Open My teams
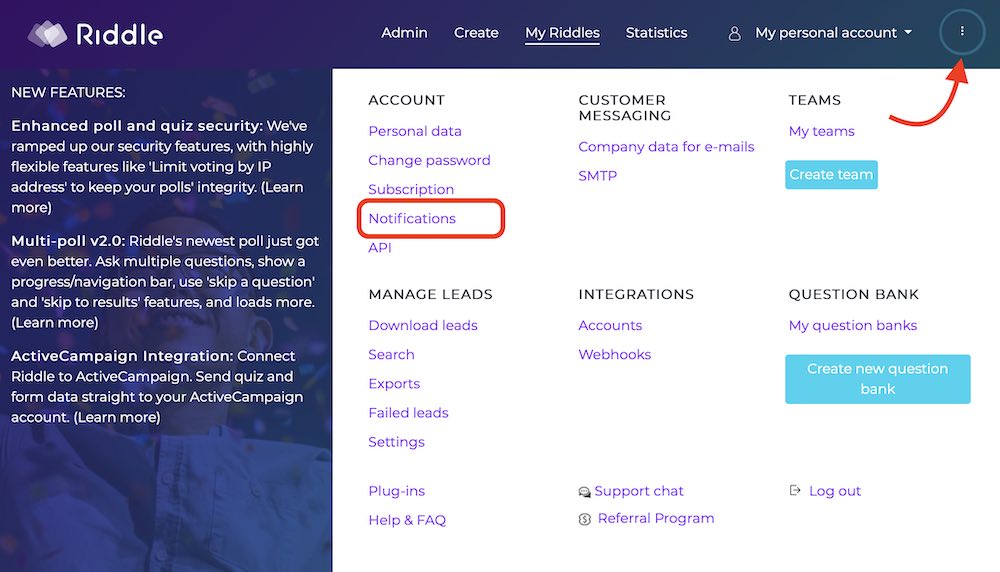The width and height of the screenshot is (1000, 572). point(821,131)
